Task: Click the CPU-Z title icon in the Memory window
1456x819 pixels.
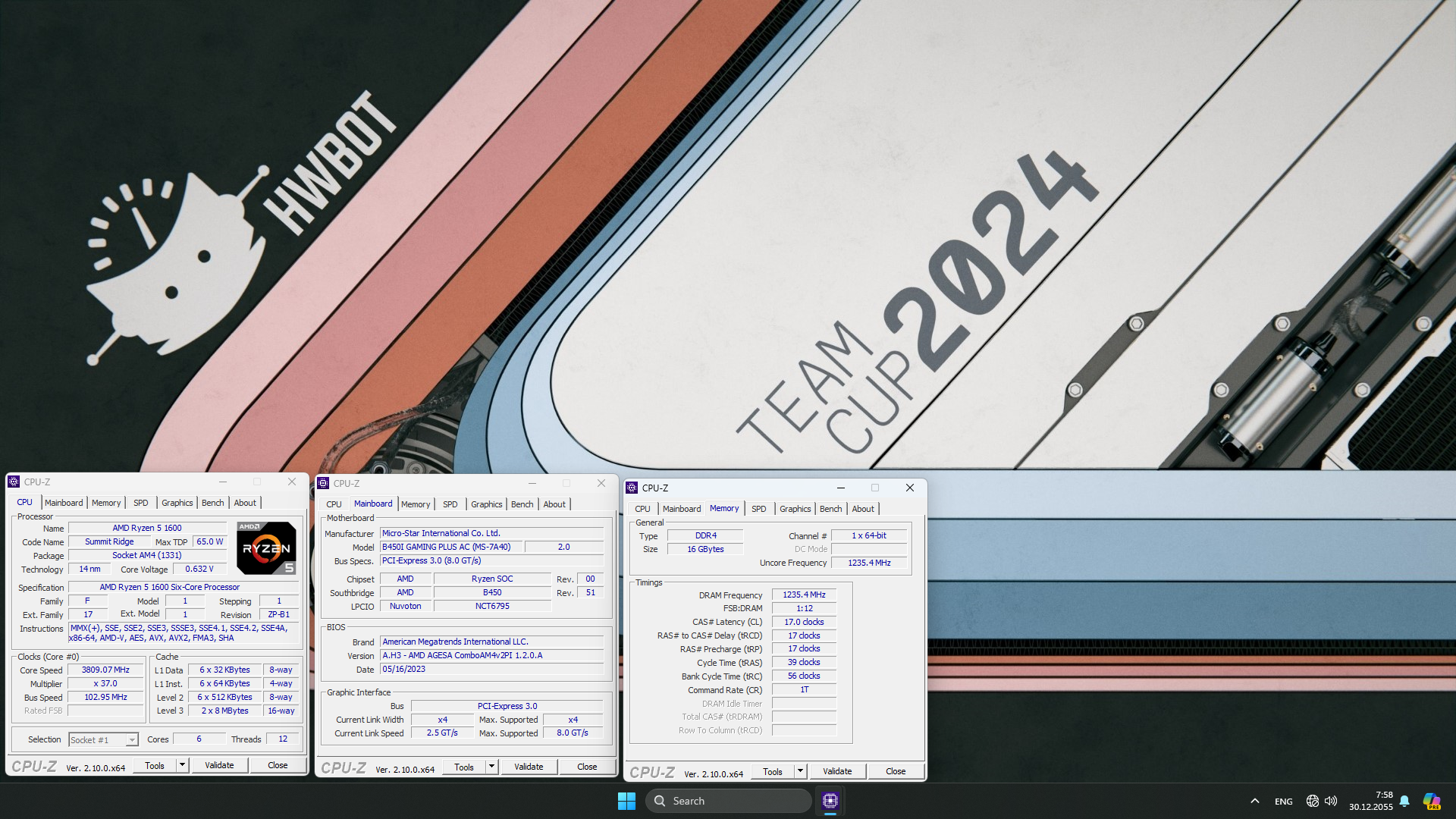Action: [x=632, y=488]
